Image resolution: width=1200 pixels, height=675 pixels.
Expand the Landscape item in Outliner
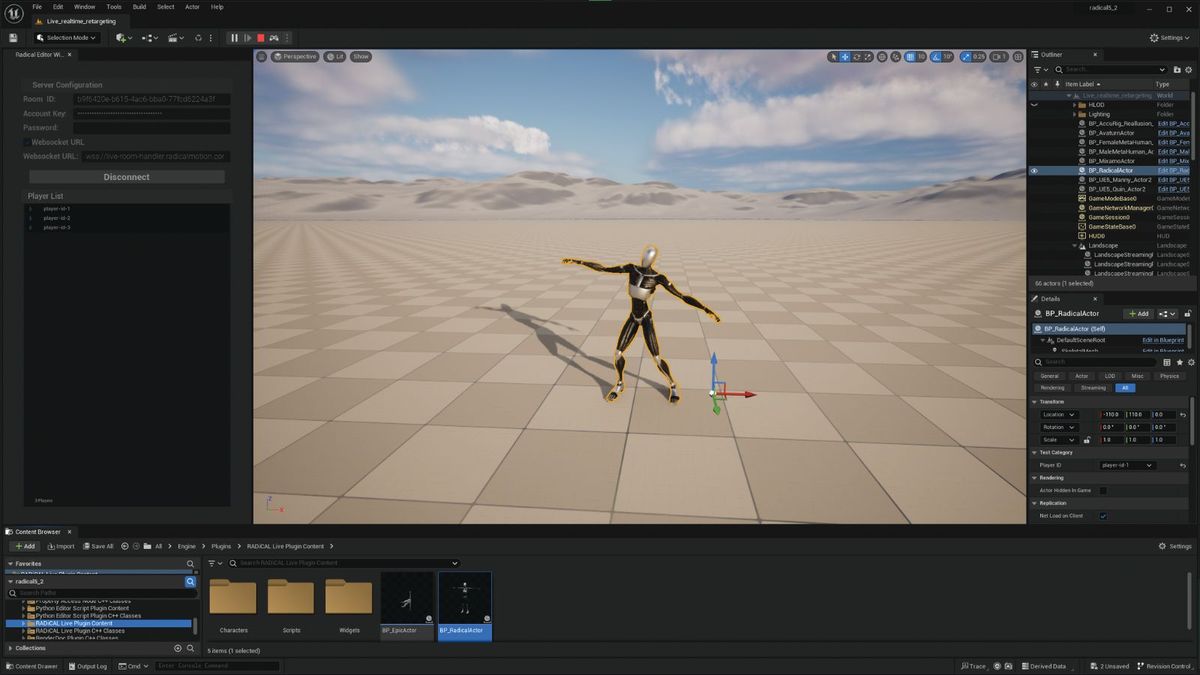[x=1075, y=245]
